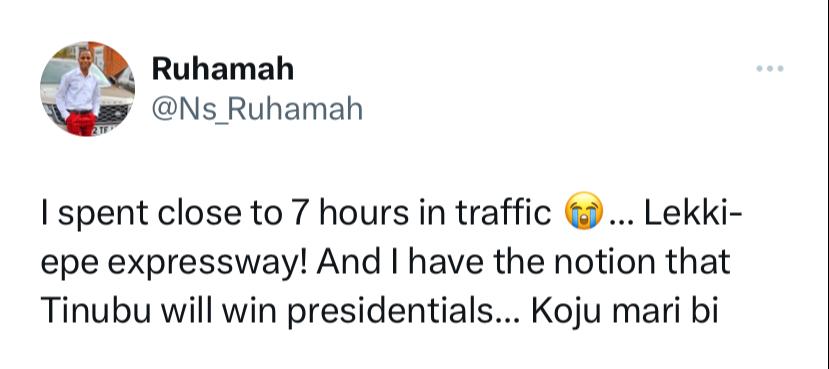Open Ruhamah's profile picture
829x369 pixels.
(87, 89)
